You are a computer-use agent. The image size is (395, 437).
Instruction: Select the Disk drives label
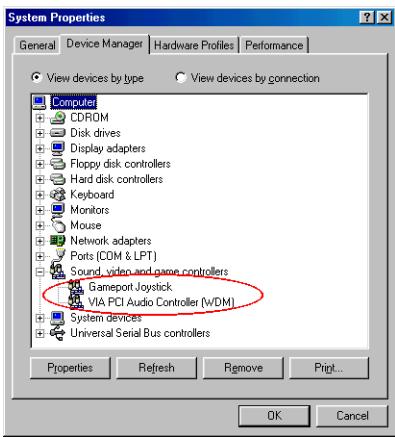(x=95, y=133)
